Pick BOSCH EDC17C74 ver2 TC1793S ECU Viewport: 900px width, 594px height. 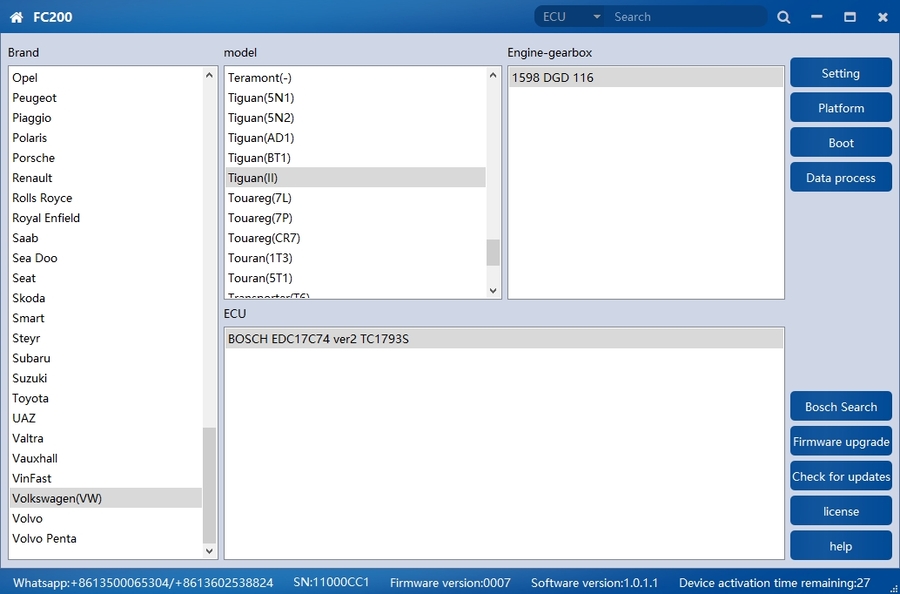(318, 339)
